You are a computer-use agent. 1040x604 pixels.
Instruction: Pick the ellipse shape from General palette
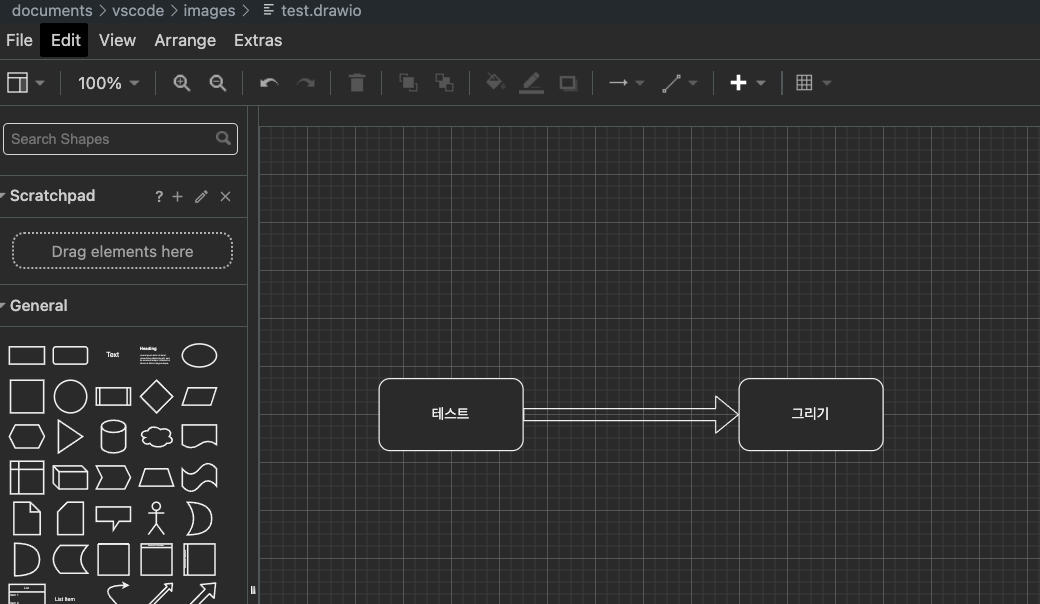pos(199,355)
